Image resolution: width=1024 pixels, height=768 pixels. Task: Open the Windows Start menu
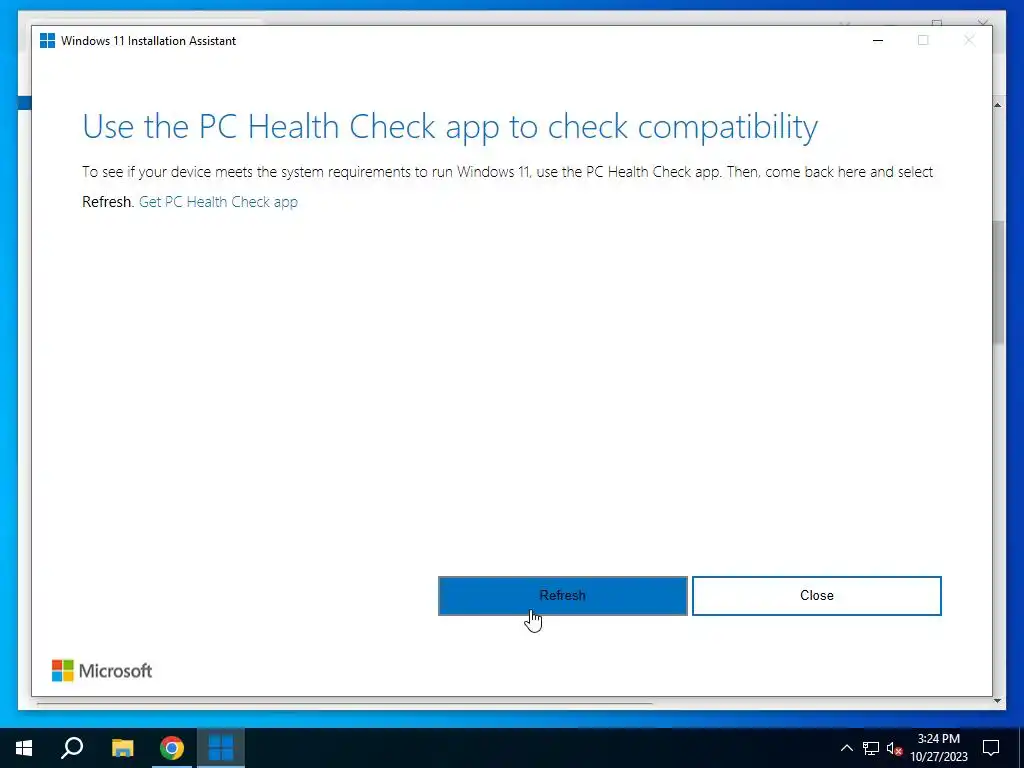pyautogui.click(x=24, y=748)
